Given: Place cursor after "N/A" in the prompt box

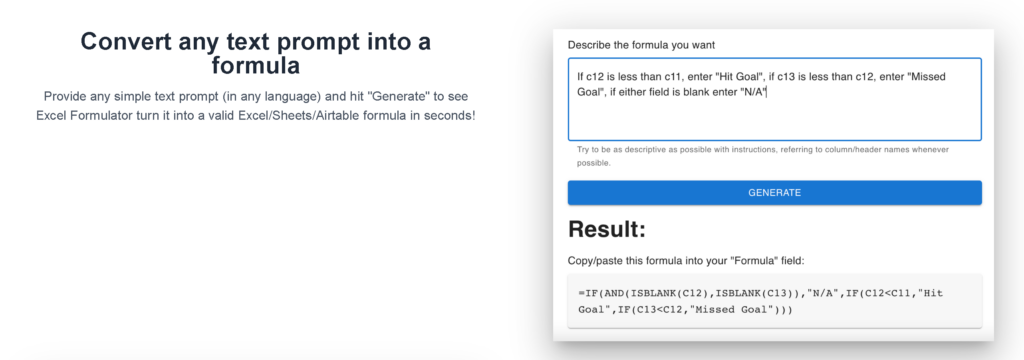Looking at the screenshot, I should tap(766, 92).
